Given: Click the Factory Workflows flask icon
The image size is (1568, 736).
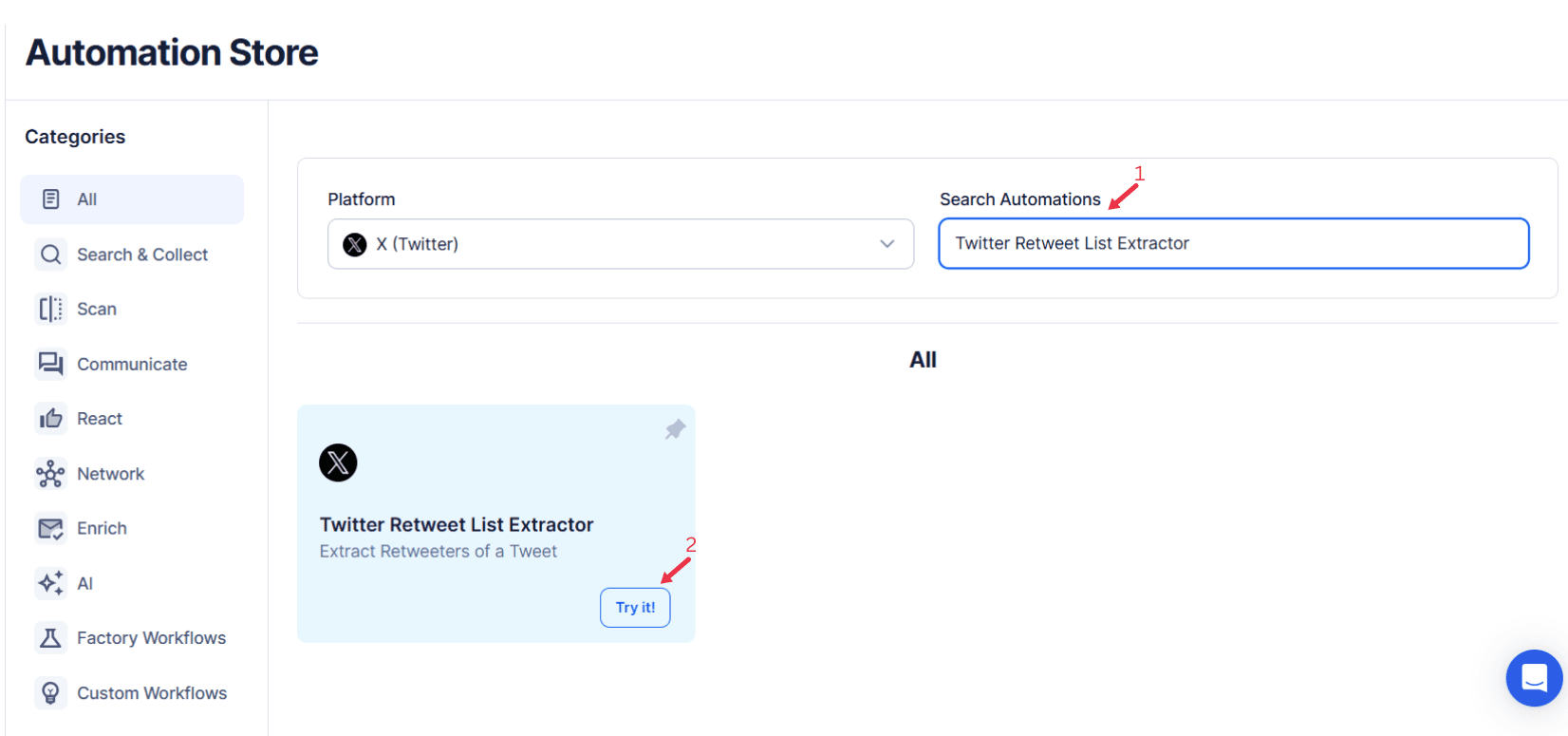Looking at the screenshot, I should pos(50,637).
